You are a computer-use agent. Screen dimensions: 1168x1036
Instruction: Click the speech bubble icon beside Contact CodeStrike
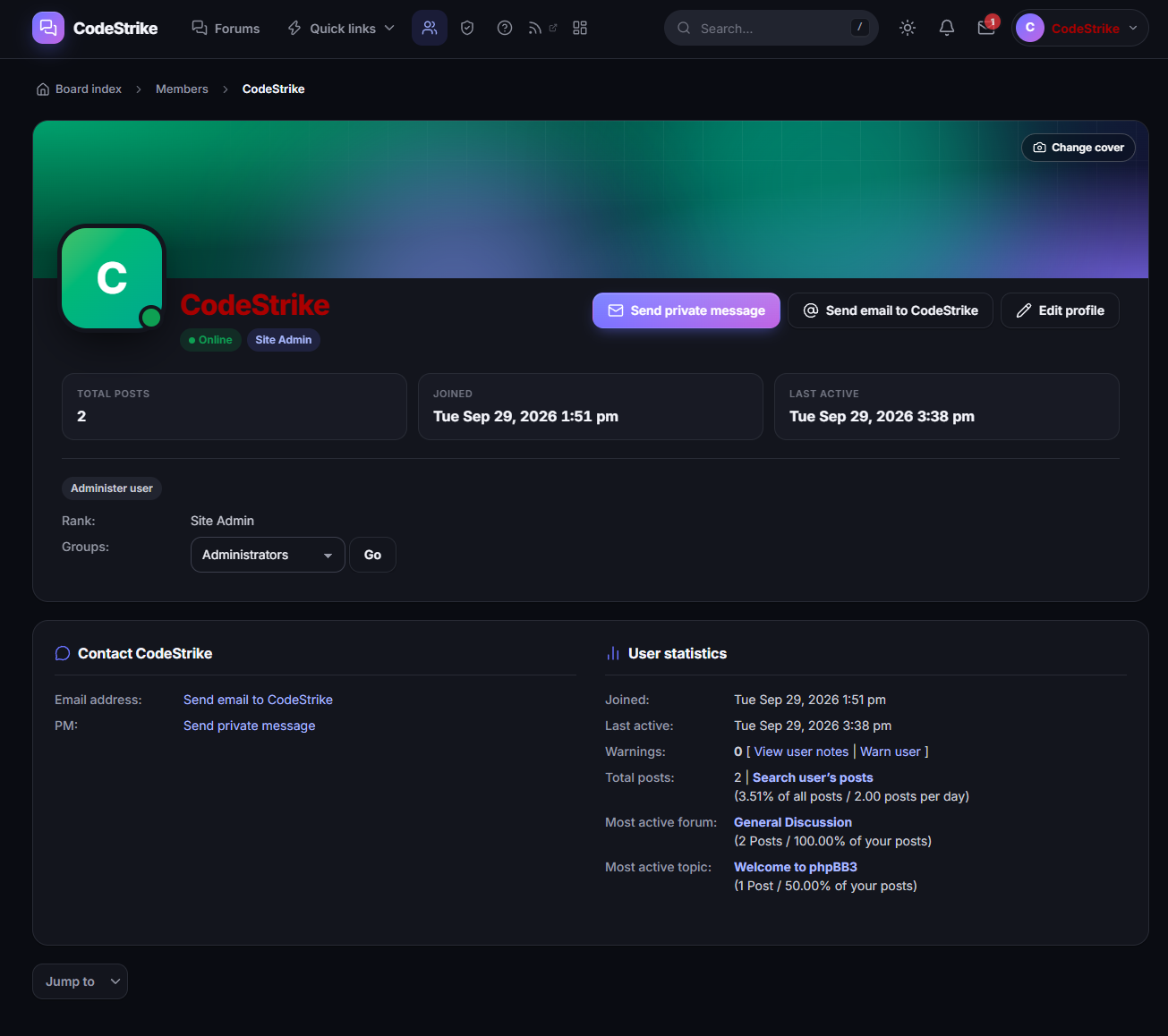click(x=63, y=654)
